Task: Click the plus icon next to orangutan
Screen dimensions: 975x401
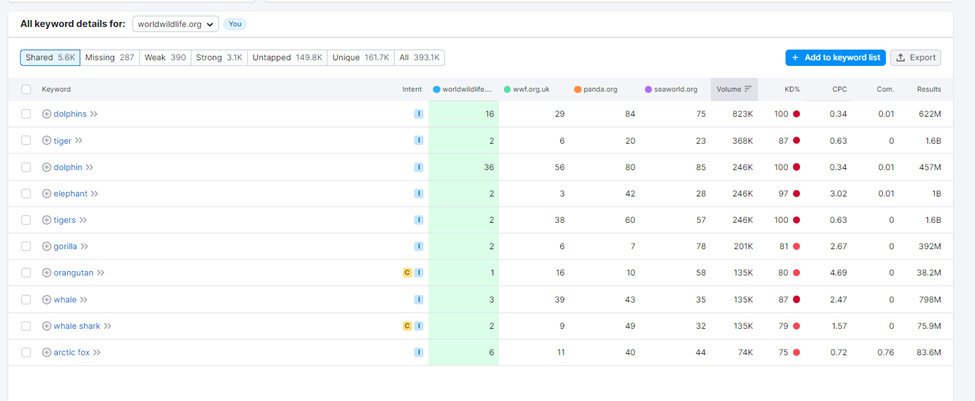Action: (46, 273)
